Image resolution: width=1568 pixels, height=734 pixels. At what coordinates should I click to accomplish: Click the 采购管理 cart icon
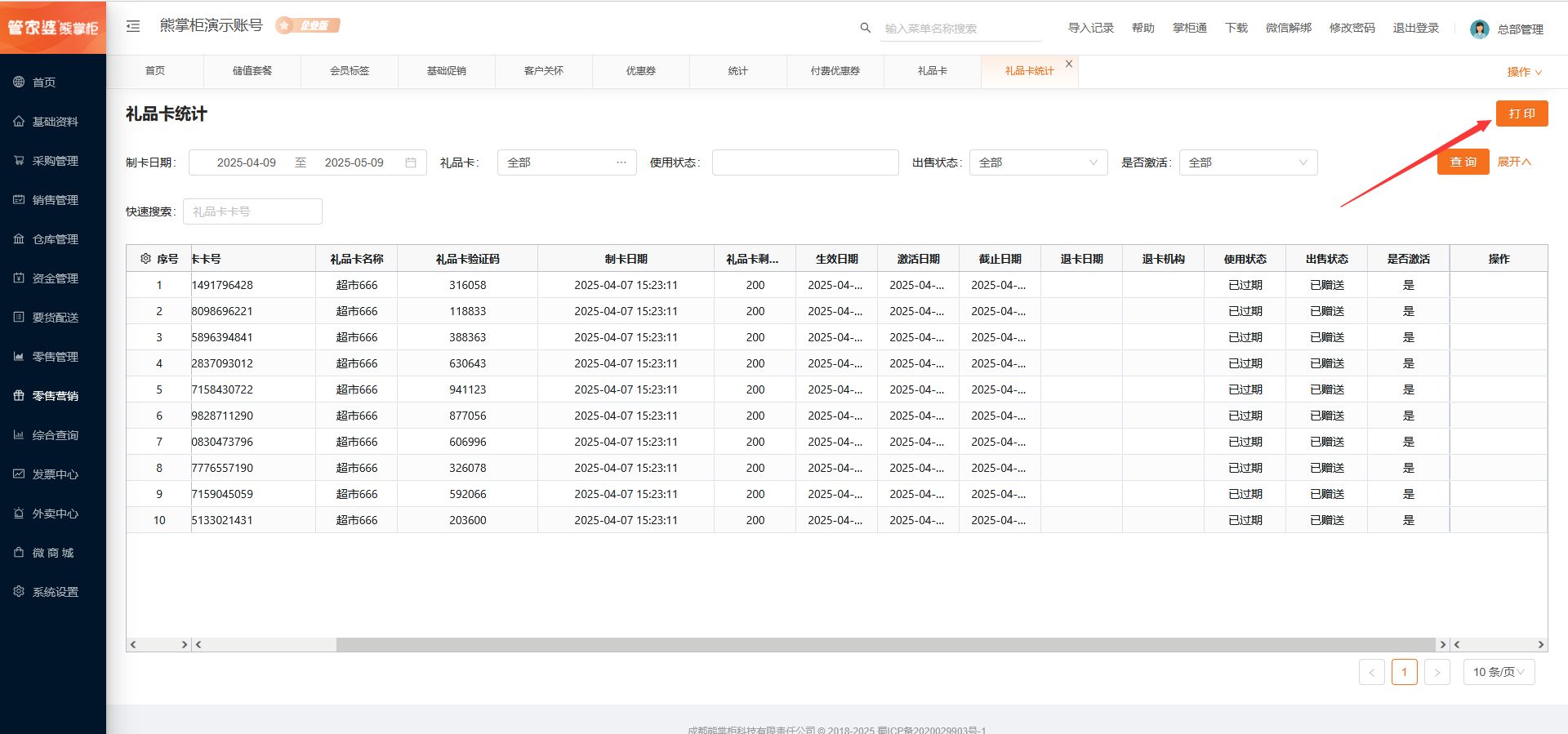[x=19, y=160]
